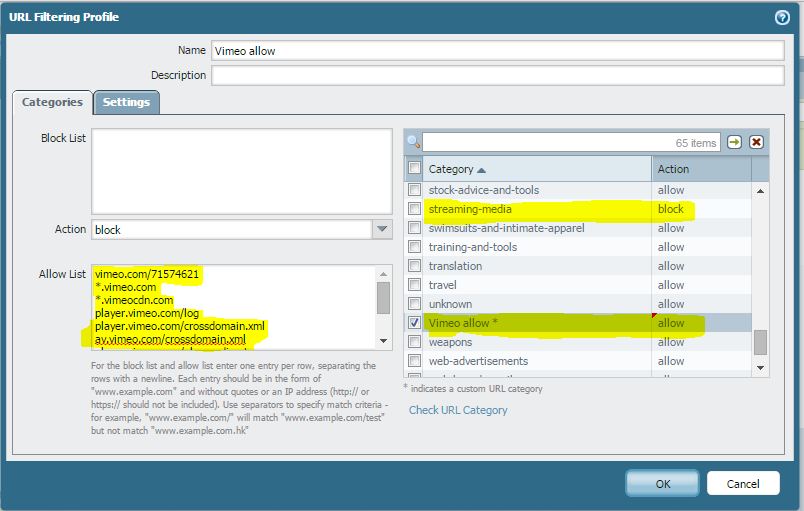Select the swimsuits-and-intimate-apparel category name
The width and height of the screenshot is (804, 511).
click(x=507, y=228)
